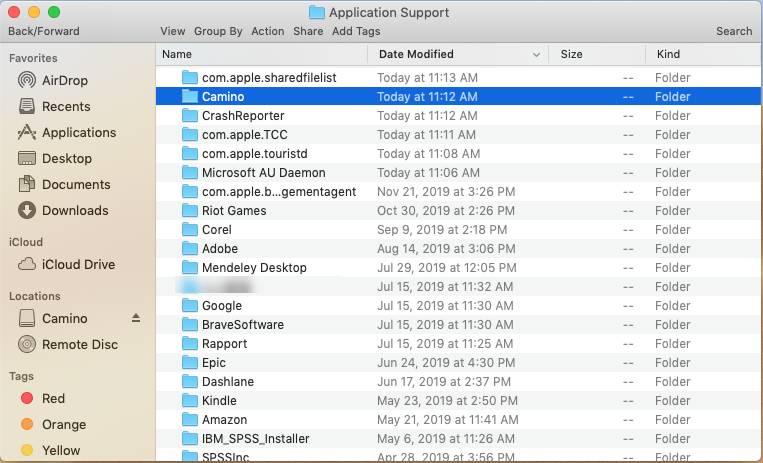Click Add Tags in toolbar
This screenshot has width=763, height=463.
[x=356, y=31]
